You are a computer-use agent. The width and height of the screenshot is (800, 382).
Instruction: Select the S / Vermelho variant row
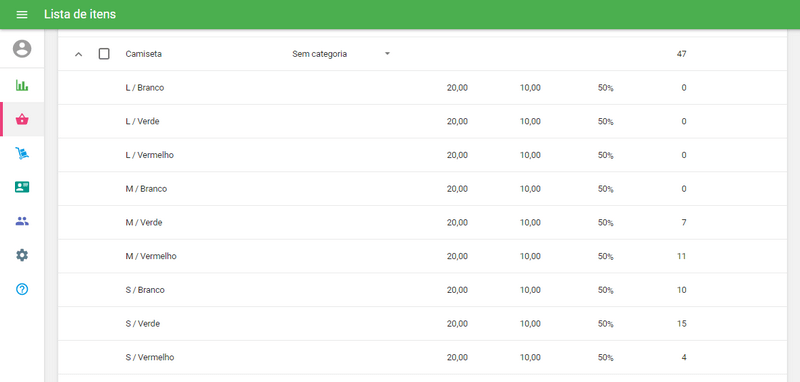click(422, 357)
